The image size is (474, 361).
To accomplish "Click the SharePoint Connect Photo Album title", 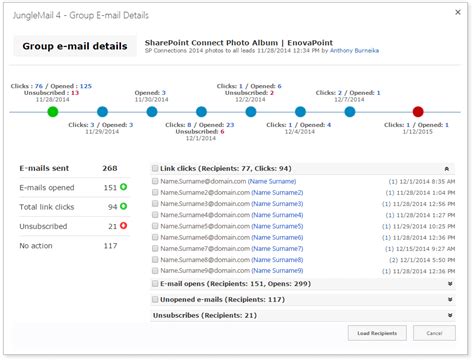I will pyautogui.click(x=239, y=43).
